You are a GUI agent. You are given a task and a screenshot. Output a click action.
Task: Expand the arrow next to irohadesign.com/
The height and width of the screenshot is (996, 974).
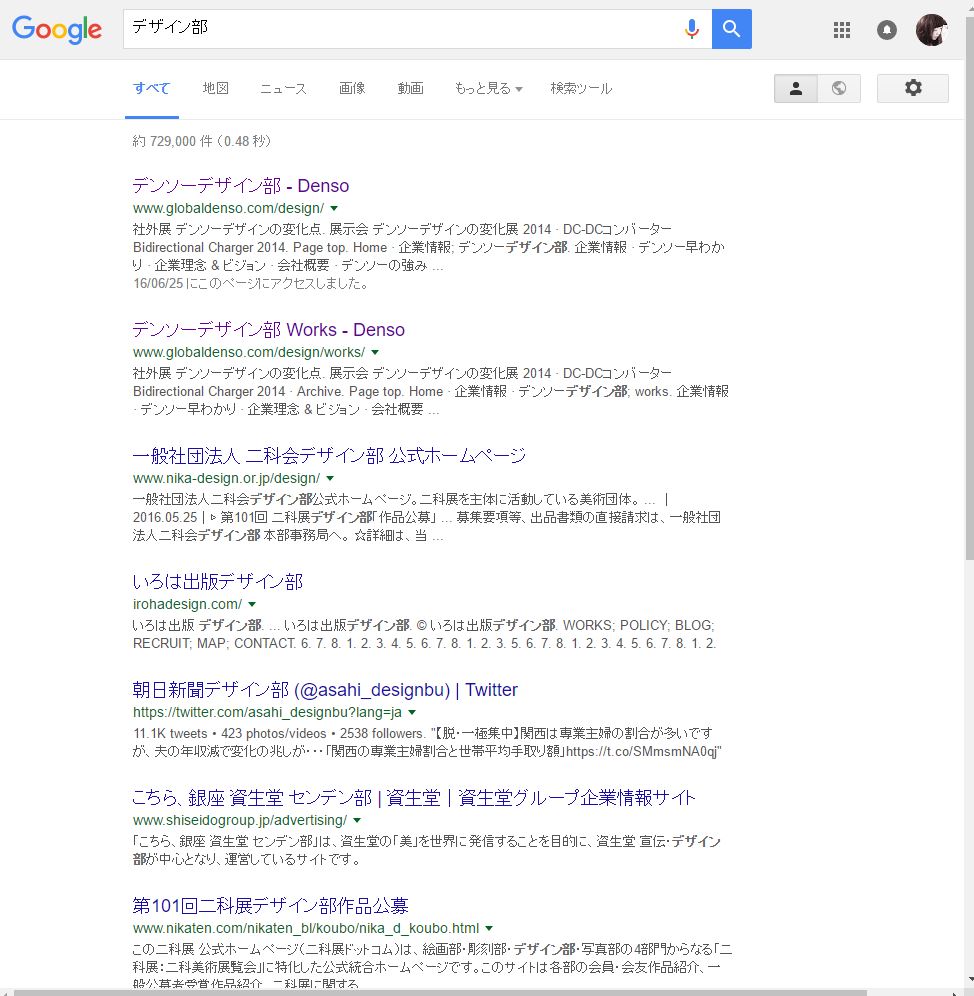pyautogui.click(x=252, y=604)
